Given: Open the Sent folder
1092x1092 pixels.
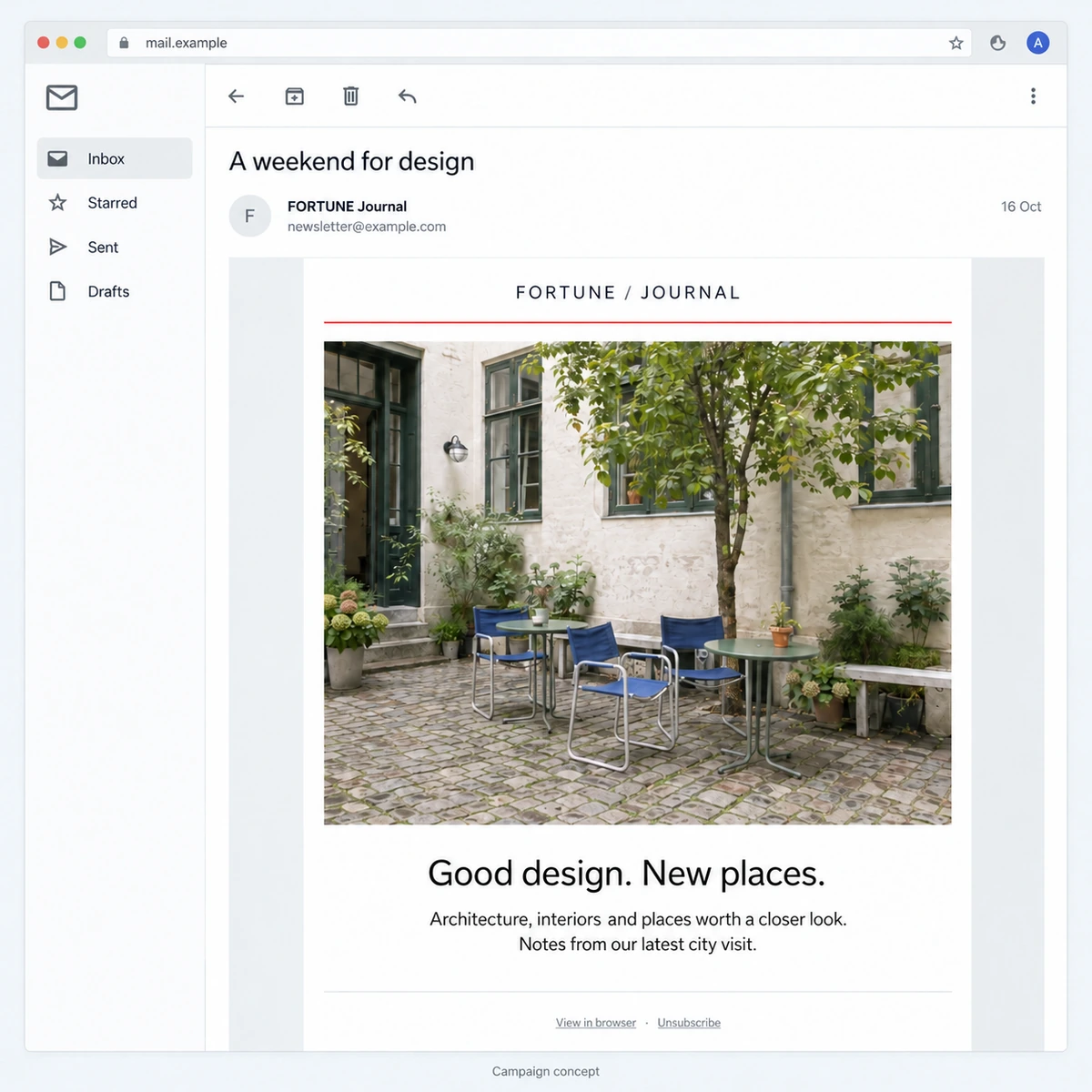Looking at the screenshot, I should 115,248.
